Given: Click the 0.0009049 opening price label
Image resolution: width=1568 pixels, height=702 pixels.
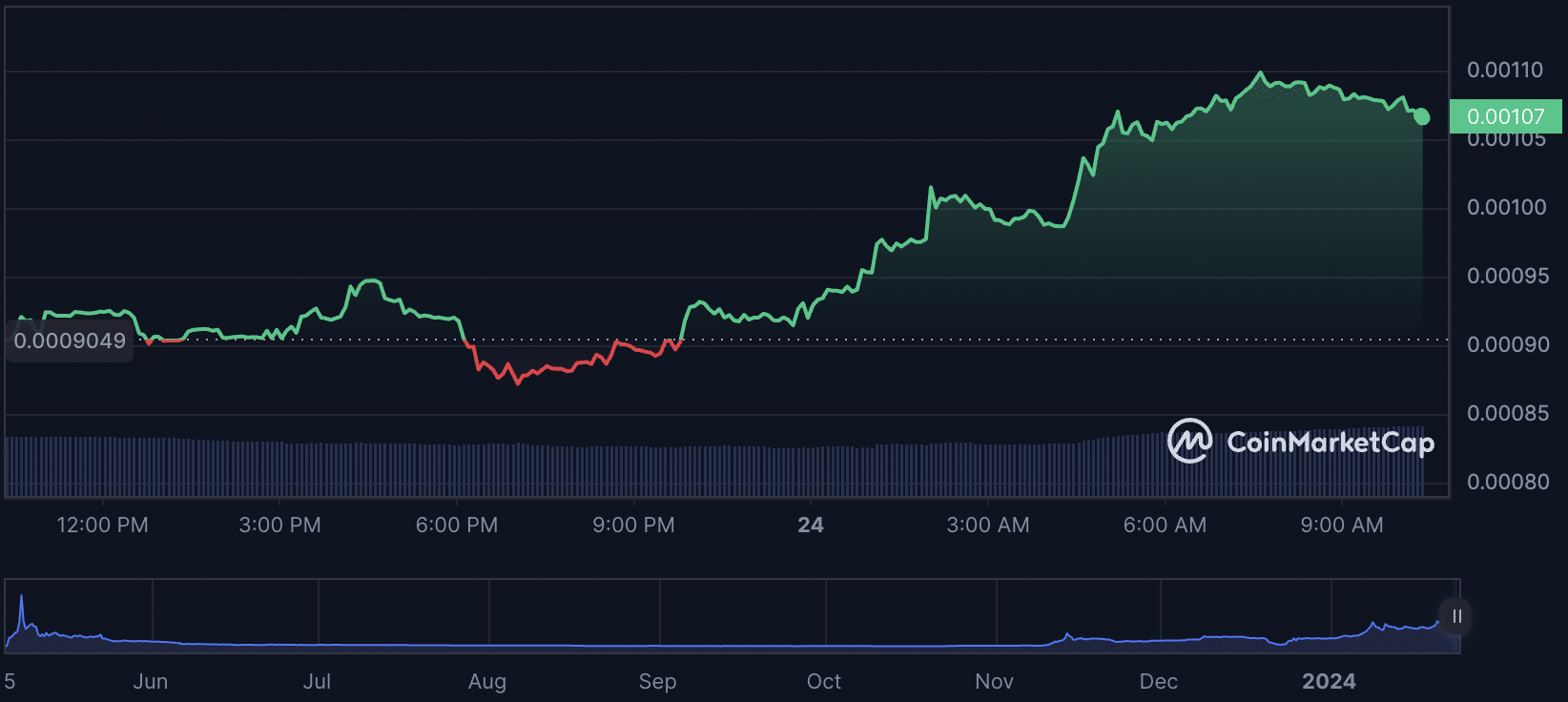Looking at the screenshot, I should click(70, 341).
